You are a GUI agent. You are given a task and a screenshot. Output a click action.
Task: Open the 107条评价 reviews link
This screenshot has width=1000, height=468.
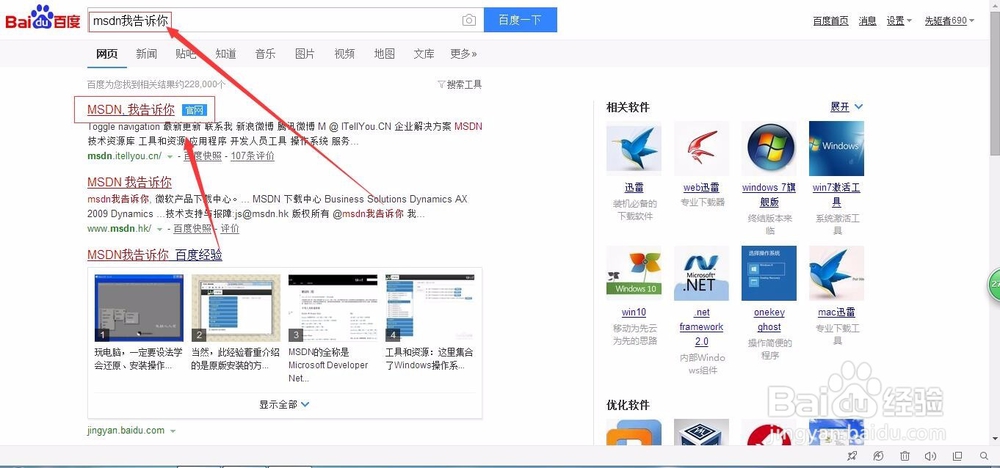(253, 156)
